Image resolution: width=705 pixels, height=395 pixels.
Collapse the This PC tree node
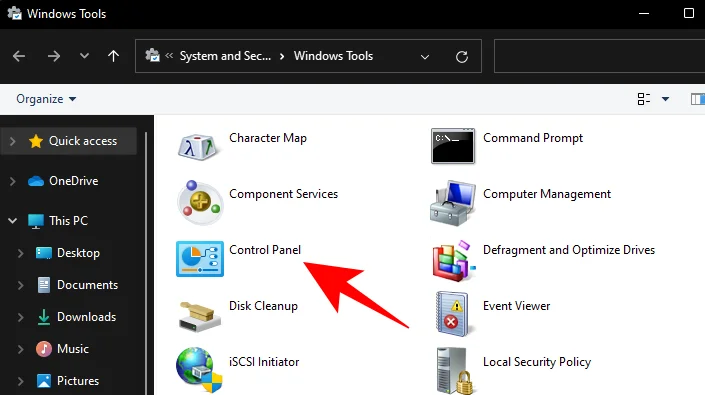(x=13, y=221)
